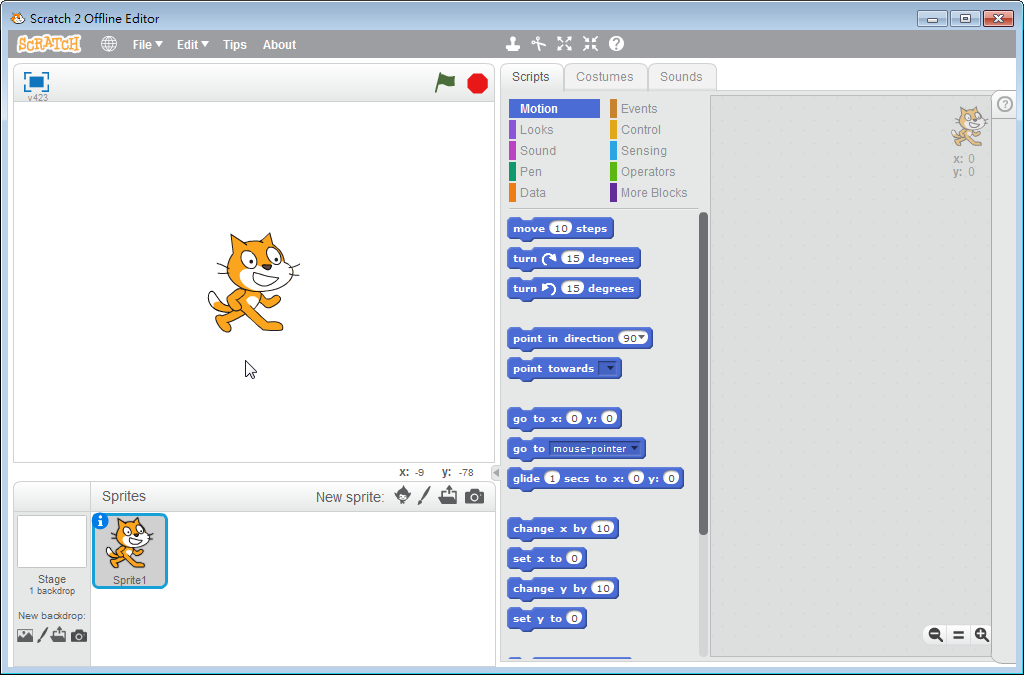Select the Duplicate stamp tool
This screenshot has width=1024, height=675.
(x=513, y=44)
